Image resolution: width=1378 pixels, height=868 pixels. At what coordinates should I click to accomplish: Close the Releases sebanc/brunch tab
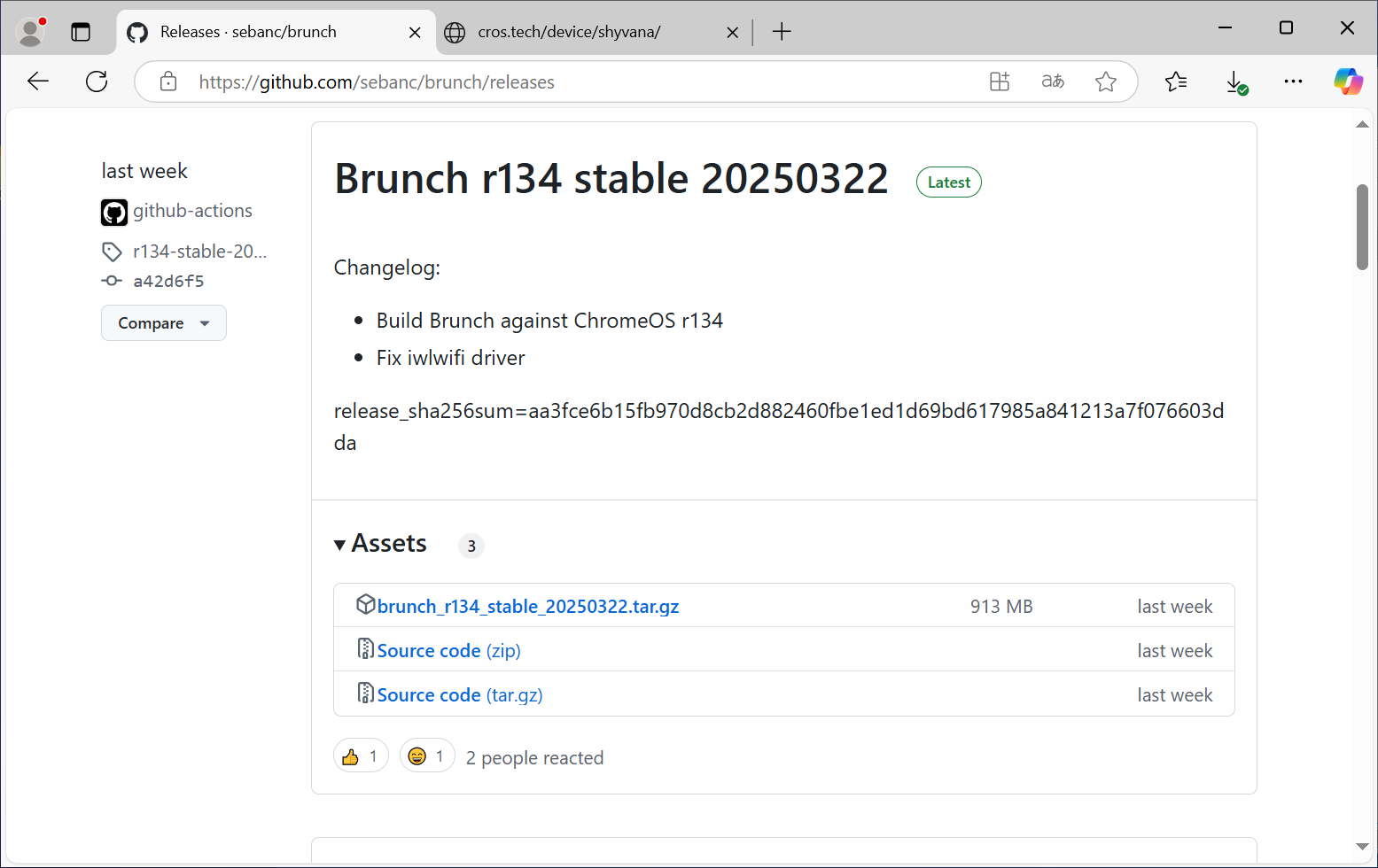[x=415, y=33]
